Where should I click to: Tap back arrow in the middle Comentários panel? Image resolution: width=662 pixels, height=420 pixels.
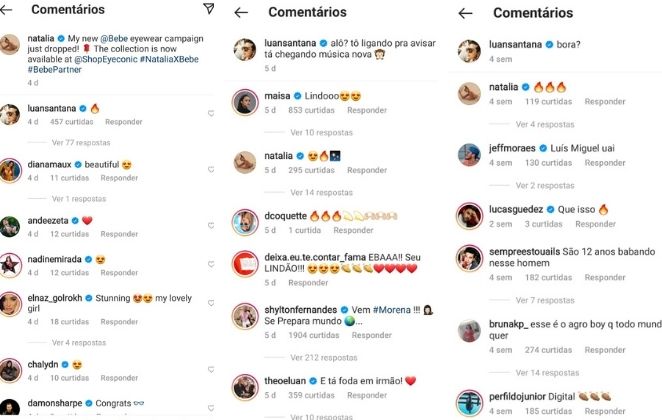[x=241, y=13]
